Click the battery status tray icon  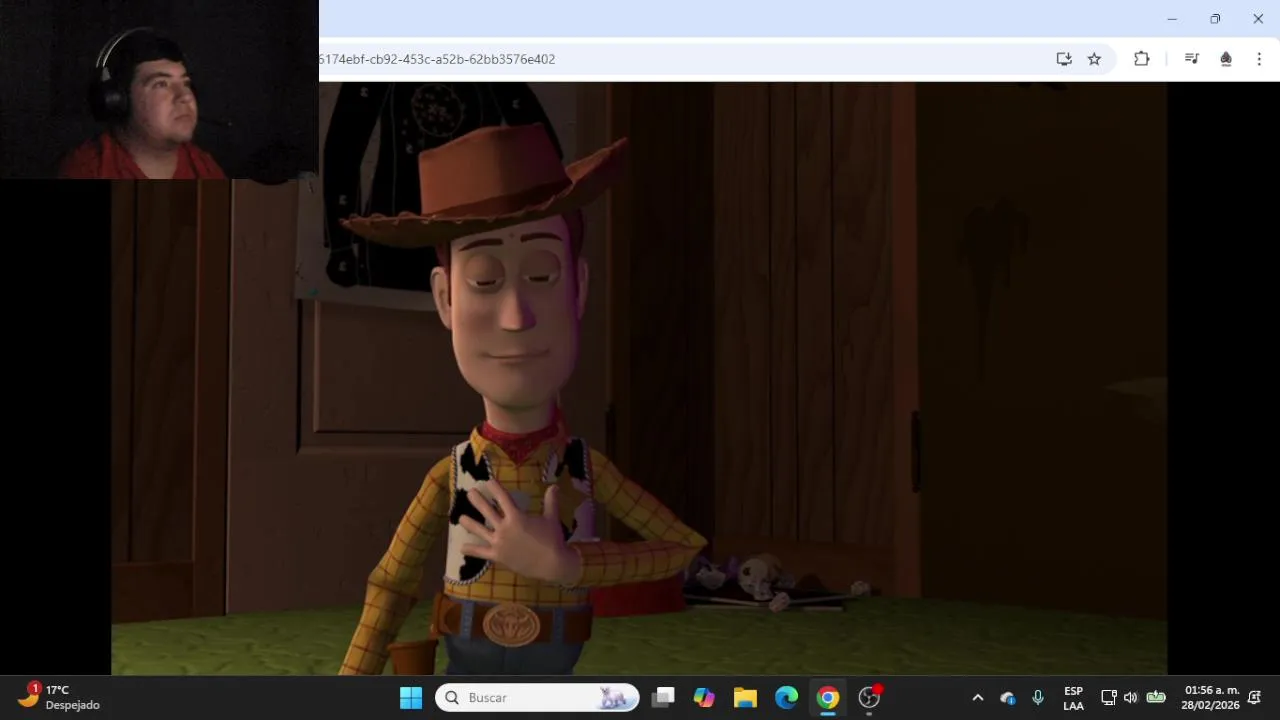pos(1156,698)
